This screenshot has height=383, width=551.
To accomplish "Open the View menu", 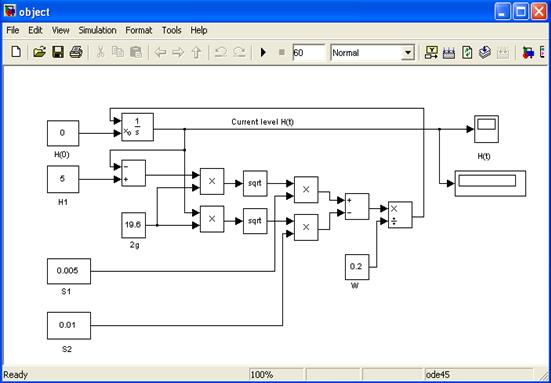I will pos(60,30).
